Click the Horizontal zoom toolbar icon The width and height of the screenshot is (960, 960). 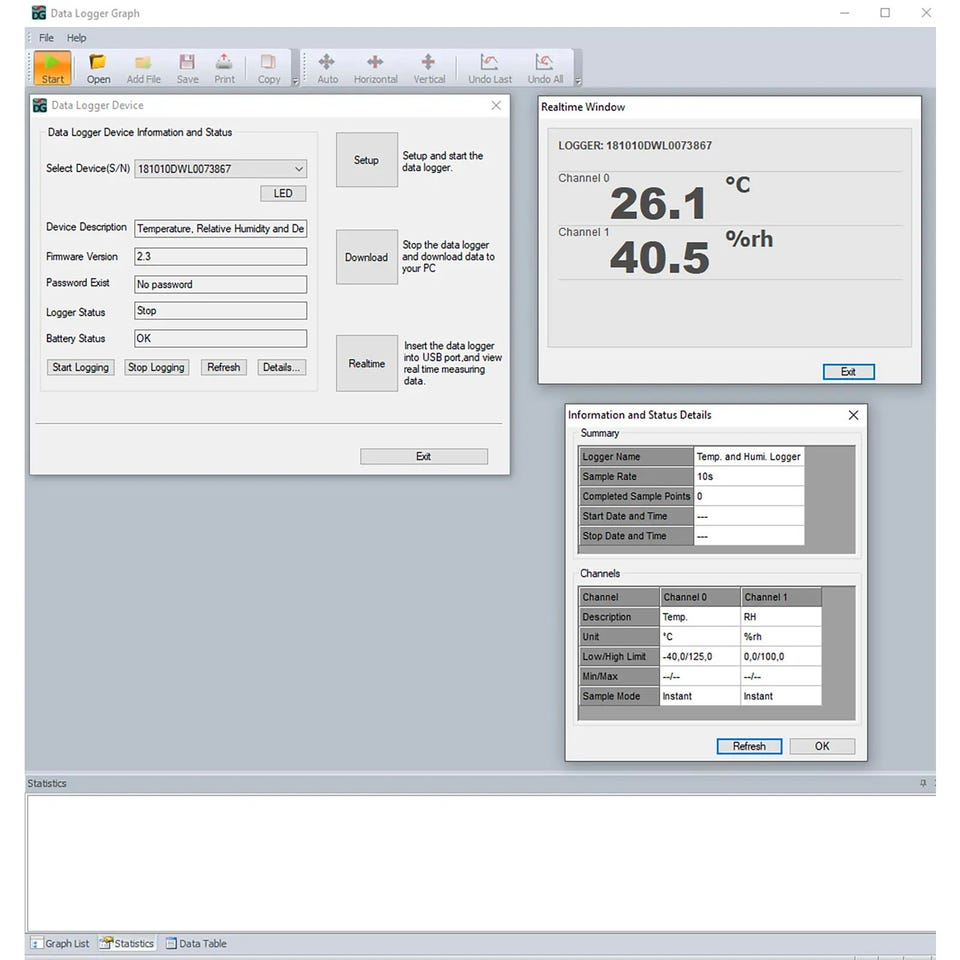pos(375,68)
